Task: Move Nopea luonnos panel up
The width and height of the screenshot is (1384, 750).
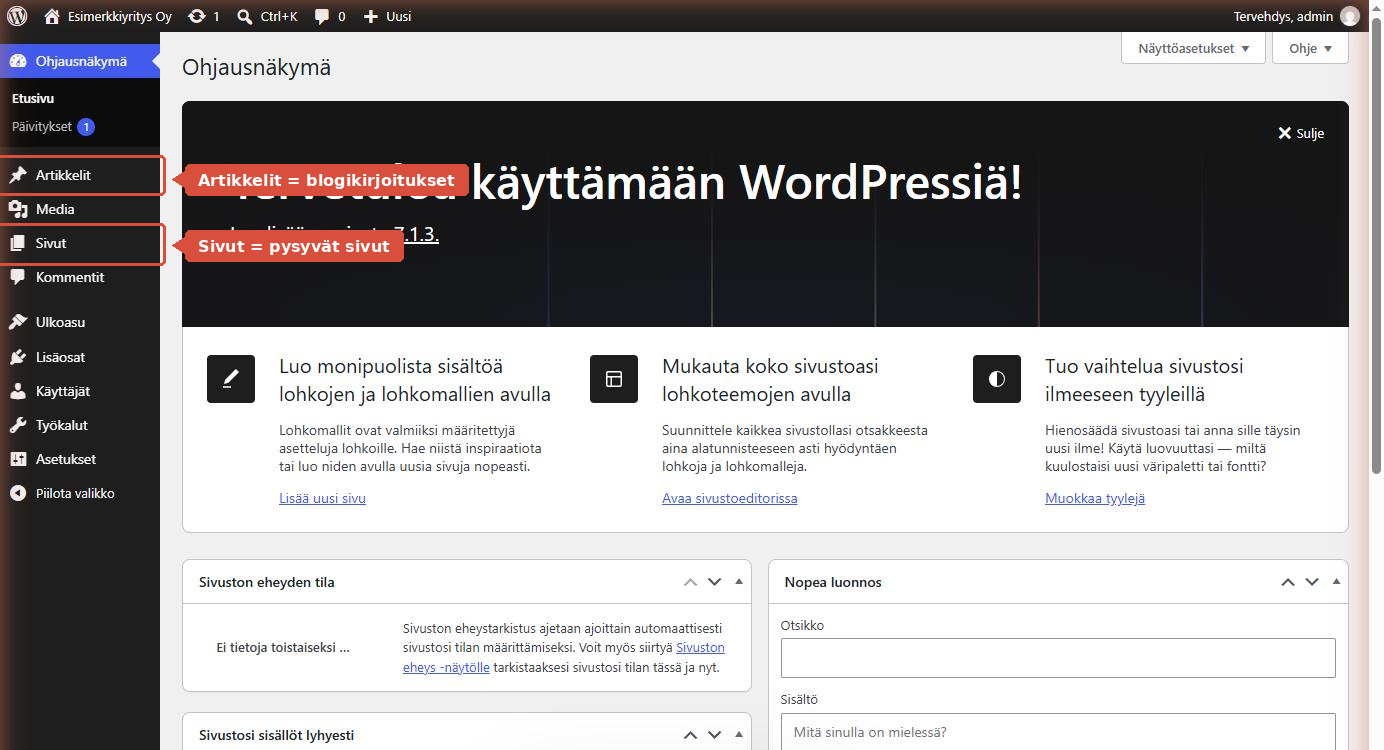Action: 1288,582
